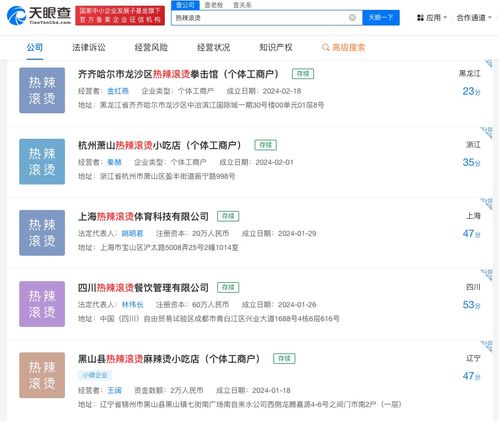Click the magnifier icon beside 高级搜索
The width and height of the screenshot is (499, 421).
[x=326, y=47]
